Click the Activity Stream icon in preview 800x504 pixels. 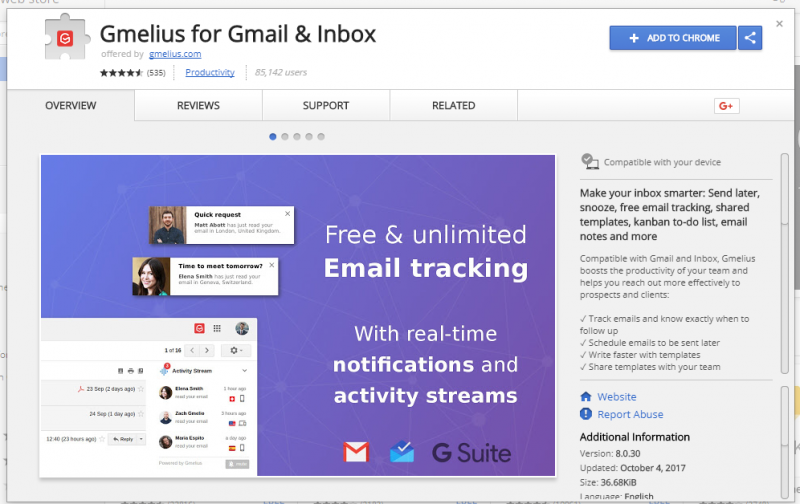pos(164,370)
